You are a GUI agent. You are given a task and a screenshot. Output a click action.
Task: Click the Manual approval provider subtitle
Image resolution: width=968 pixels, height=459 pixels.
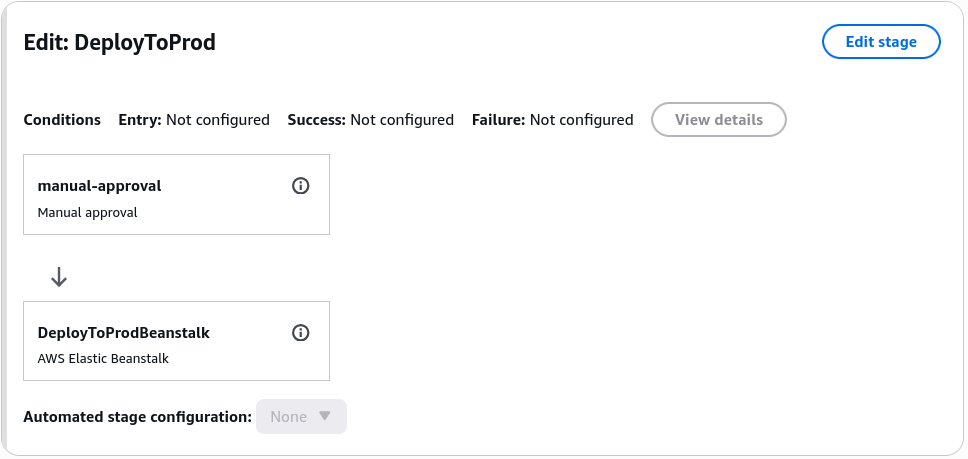(x=88, y=213)
